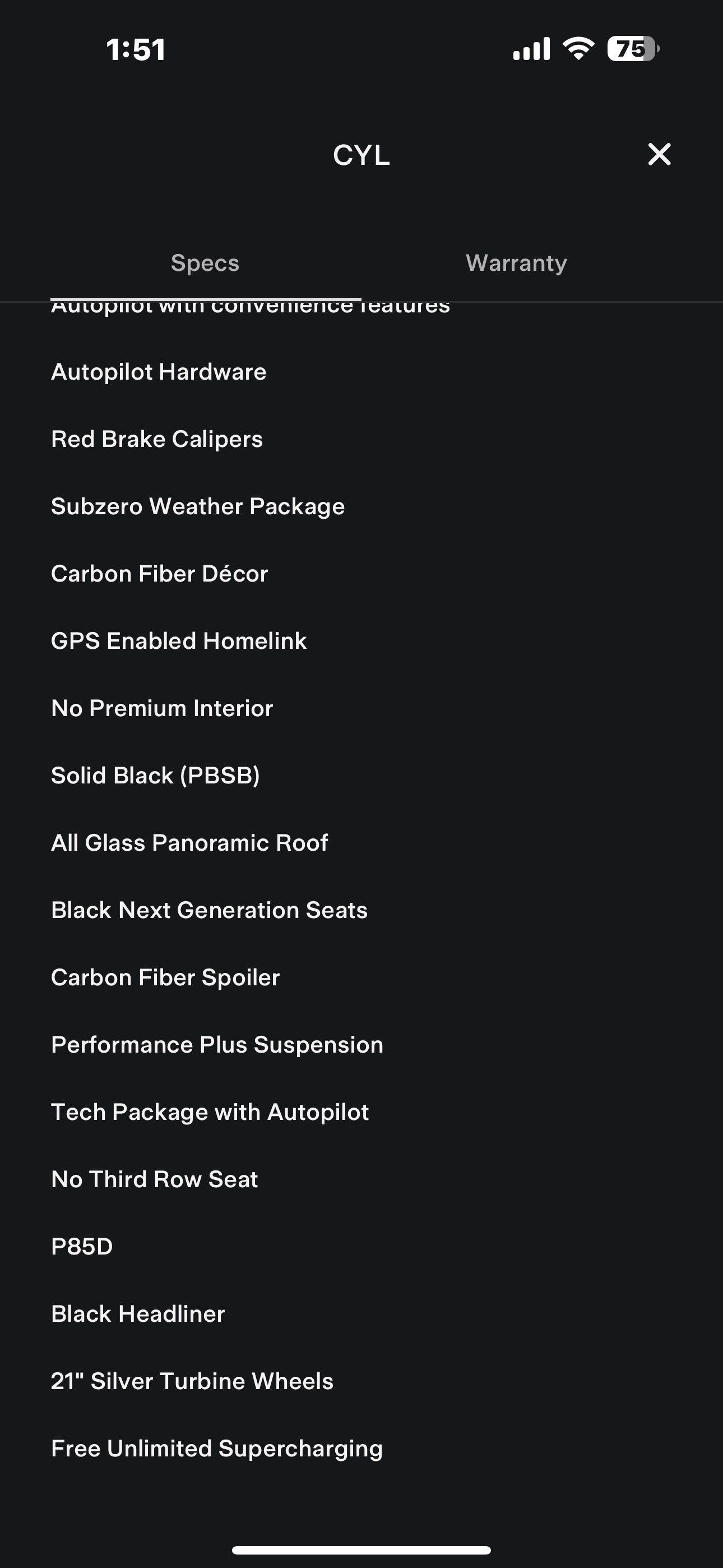Choose Subzero Weather Package item
Screen dimensions: 723x1568
pos(198,506)
